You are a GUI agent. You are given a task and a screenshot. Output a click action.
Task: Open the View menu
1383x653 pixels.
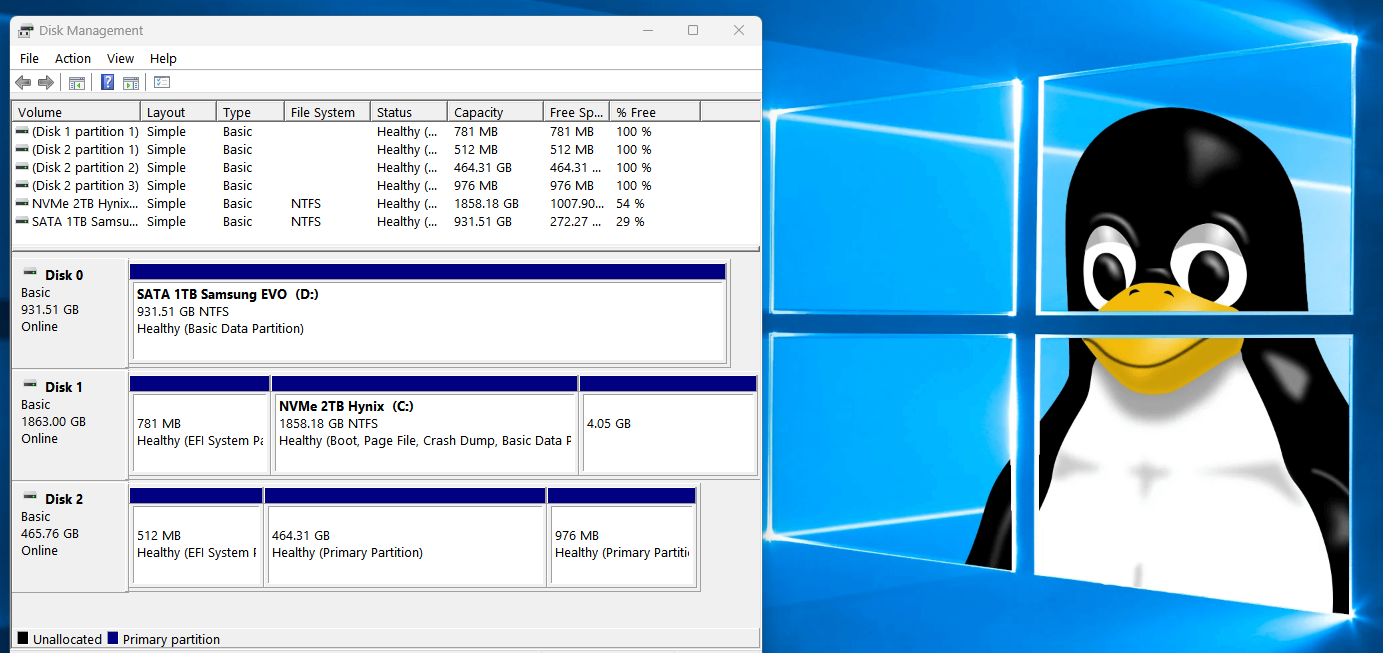click(x=120, y=59)
